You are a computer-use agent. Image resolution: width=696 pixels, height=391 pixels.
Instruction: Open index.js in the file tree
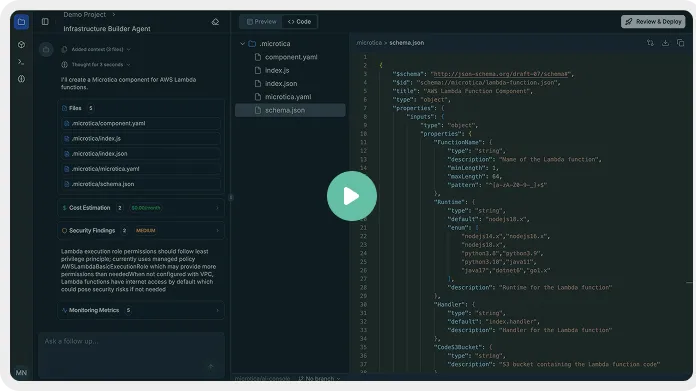coord(290,71)
